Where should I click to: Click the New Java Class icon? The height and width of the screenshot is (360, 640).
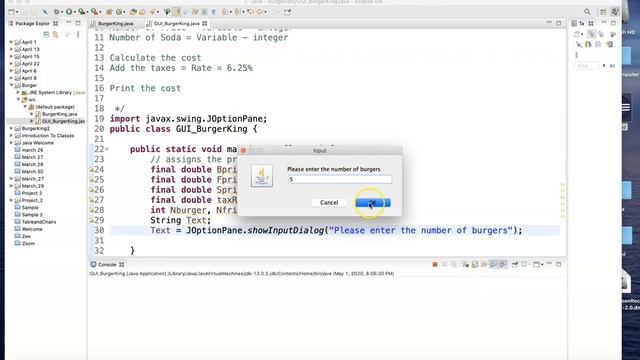119,12
